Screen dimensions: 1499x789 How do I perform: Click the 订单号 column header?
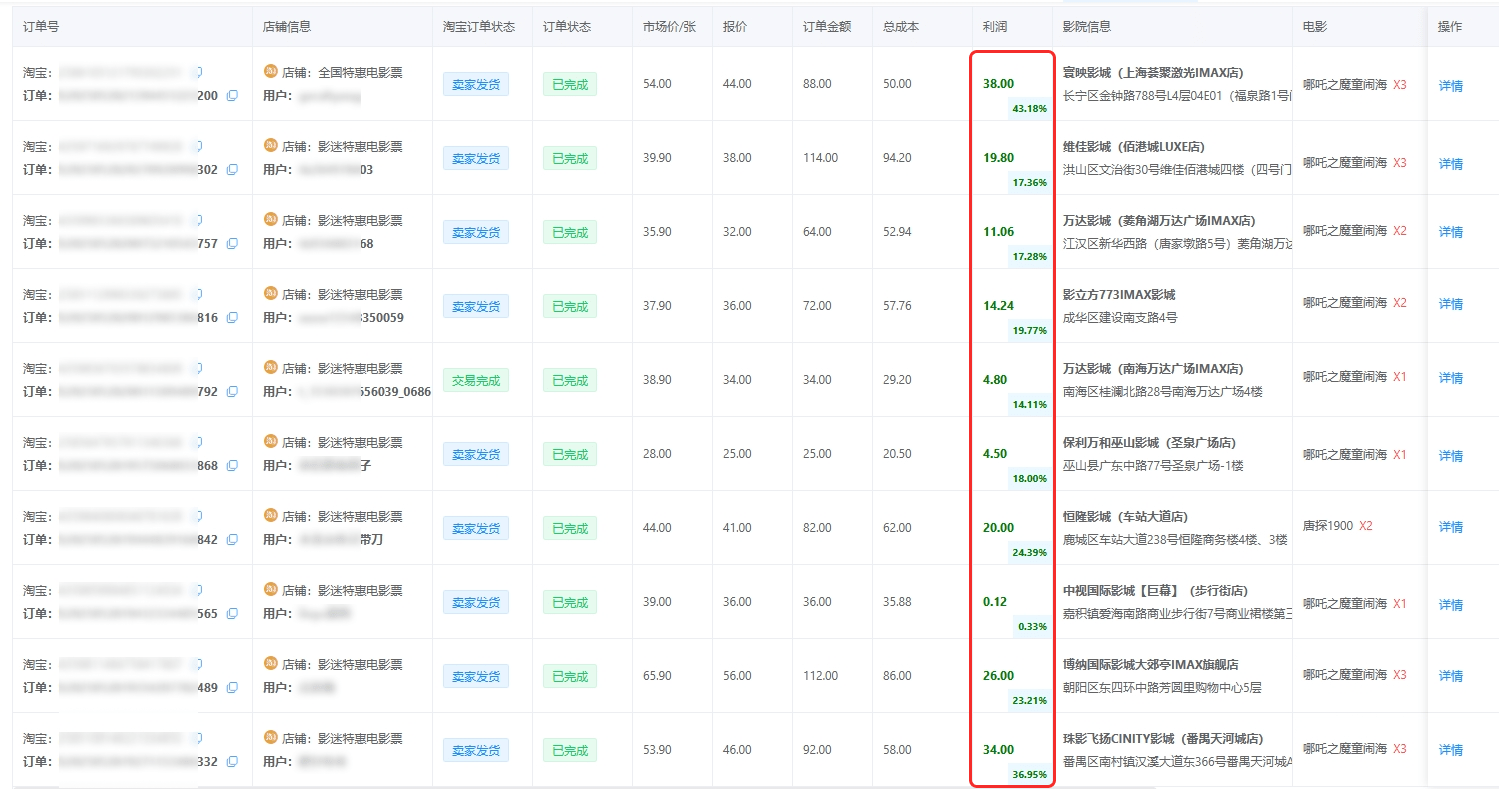tap(41, 27)
